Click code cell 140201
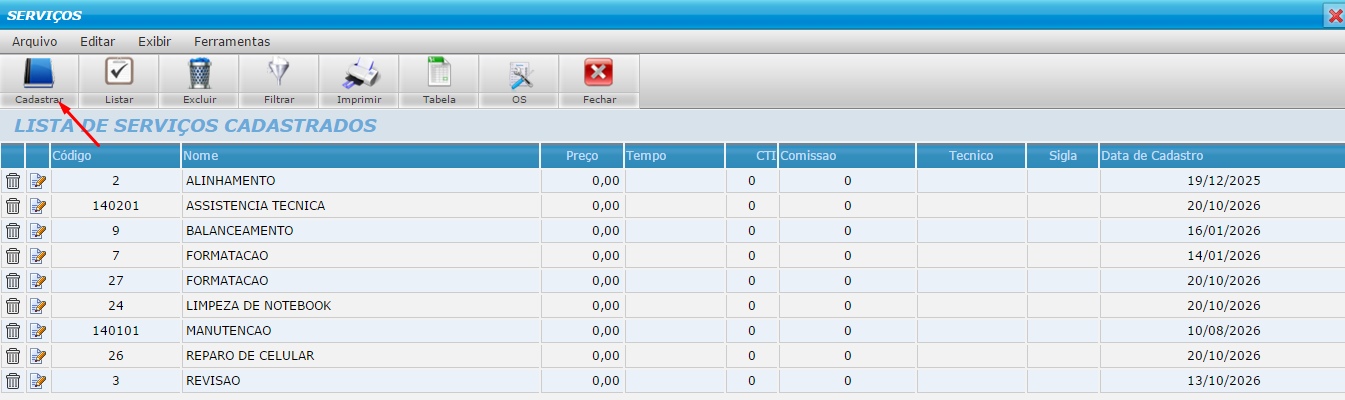This screenshot has height=400, width=1345. coord(115,206)
